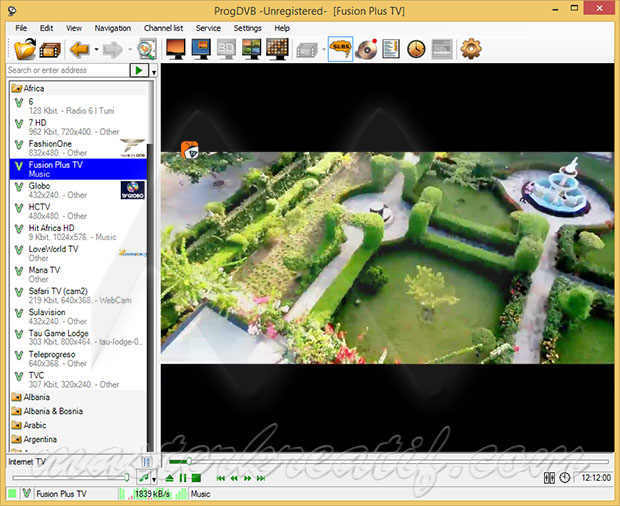The width and height of the screenshot is (620, 506).
Task: Select the Fusion Plus TV channel
Action: tap(78, 169)
